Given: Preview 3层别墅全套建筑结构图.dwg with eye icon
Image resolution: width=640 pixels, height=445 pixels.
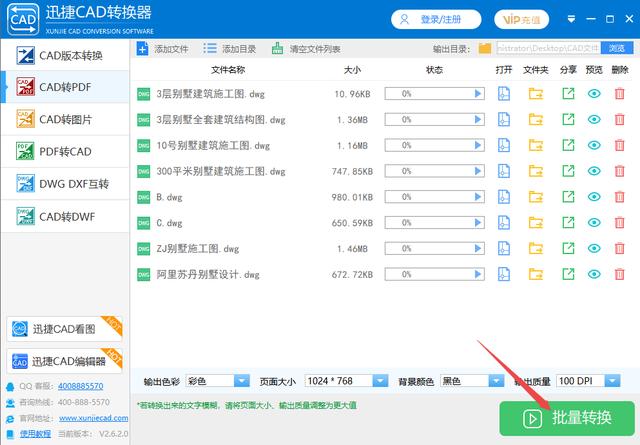Looking at the screenshot, I should (x=594, y=120).
